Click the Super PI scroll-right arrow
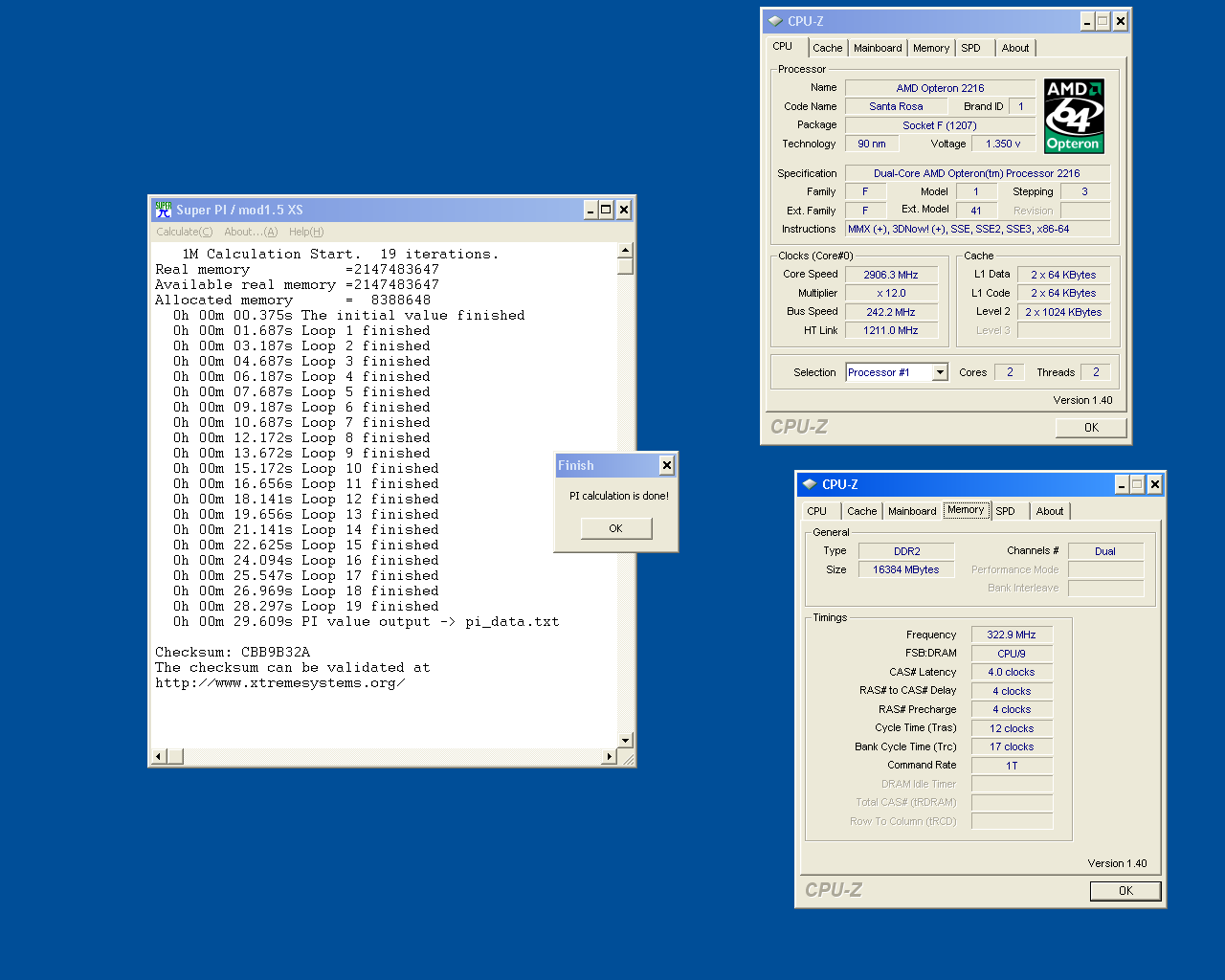This screenshot has height=980, width=1225. pyautogui.click(x=609, y=756)
